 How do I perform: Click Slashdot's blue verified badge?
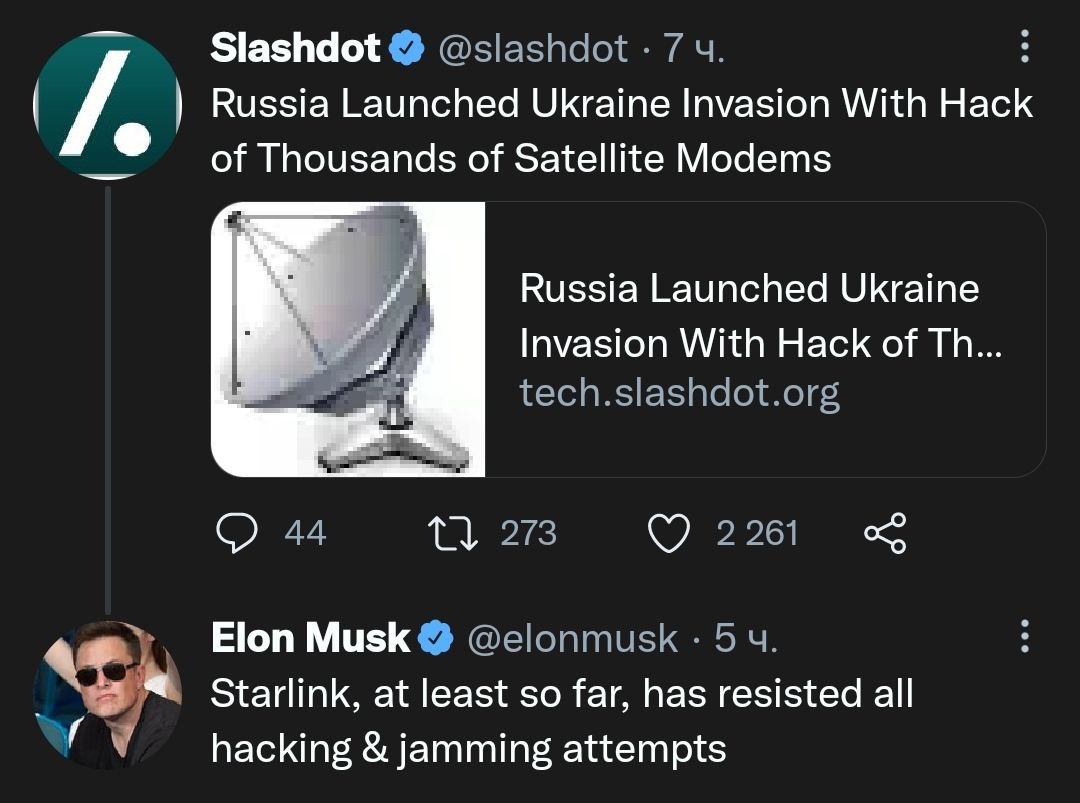(x=406, y=48)
